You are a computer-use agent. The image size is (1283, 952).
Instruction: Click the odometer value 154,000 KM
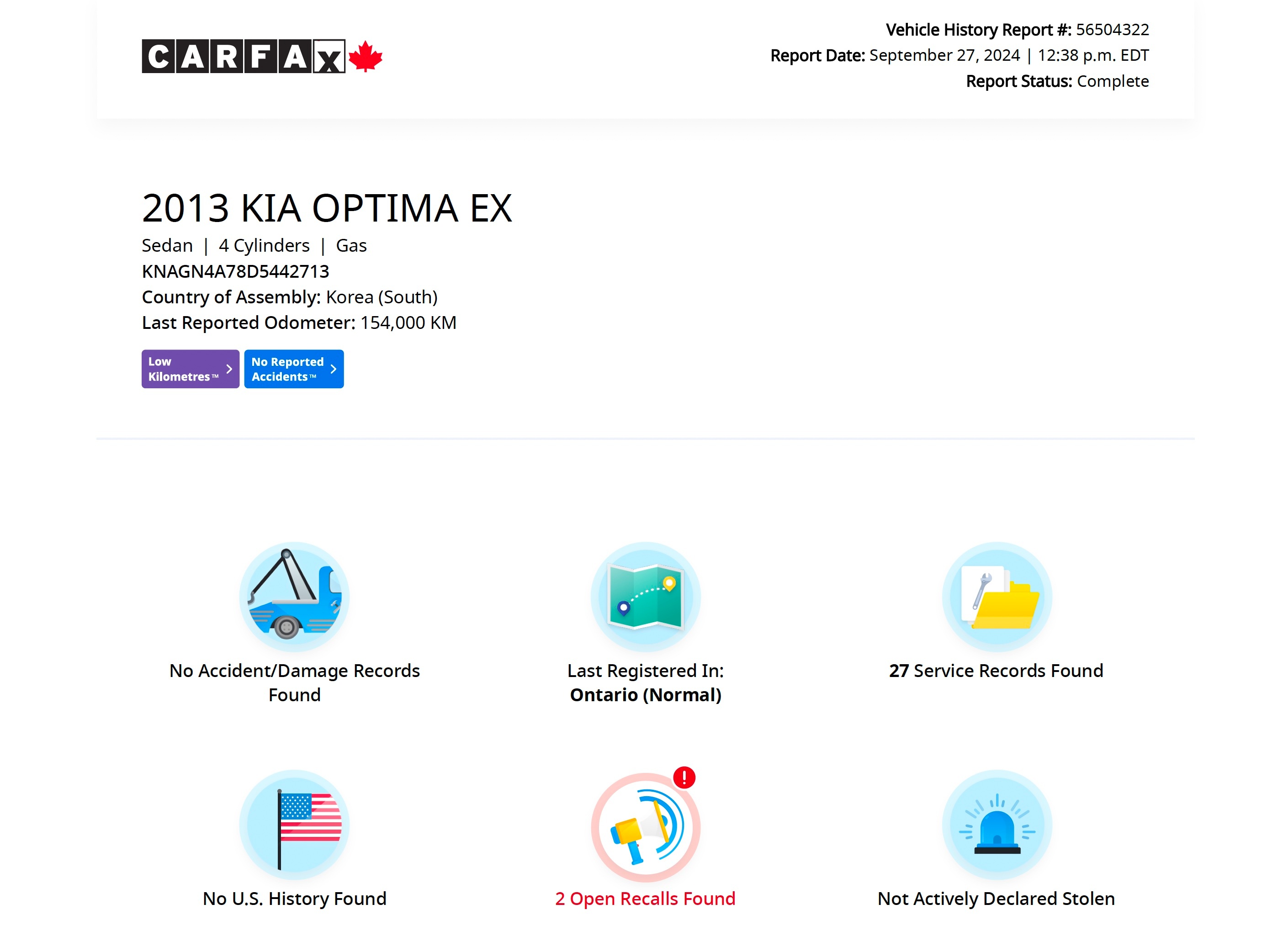click(x=408, y=323)
